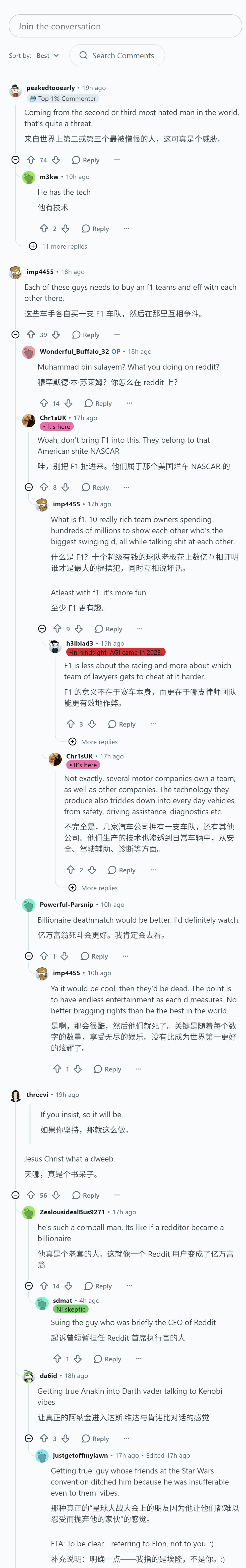Open more options on imp4455's F1 teams comment
The width and height of the screenshot is (246, 1568).
click(117, 335)
